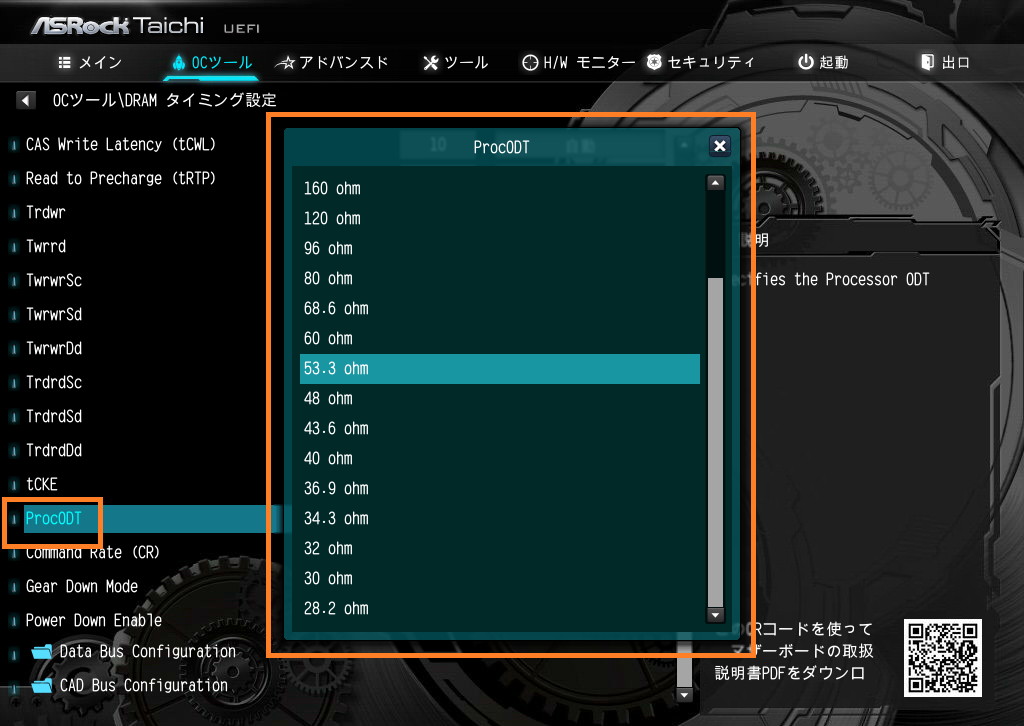
Task: Select the TwrwrSc setting
Action: (x=54, y=280)
